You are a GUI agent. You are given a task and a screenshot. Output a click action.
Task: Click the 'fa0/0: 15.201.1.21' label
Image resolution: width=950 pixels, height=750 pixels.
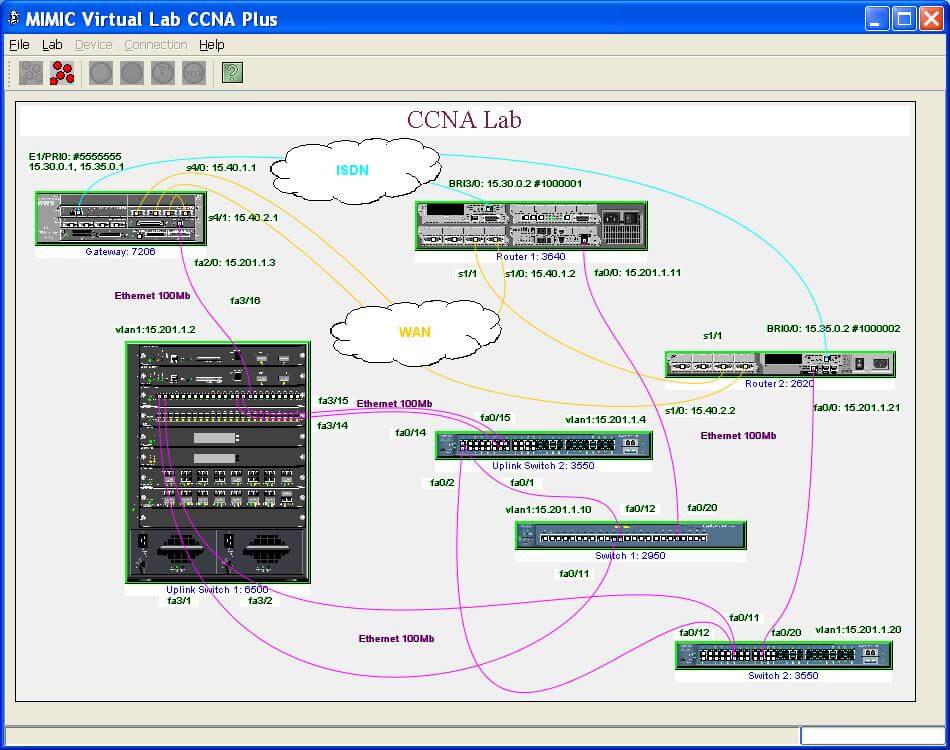pyautogui.click(x=856, y=407)
